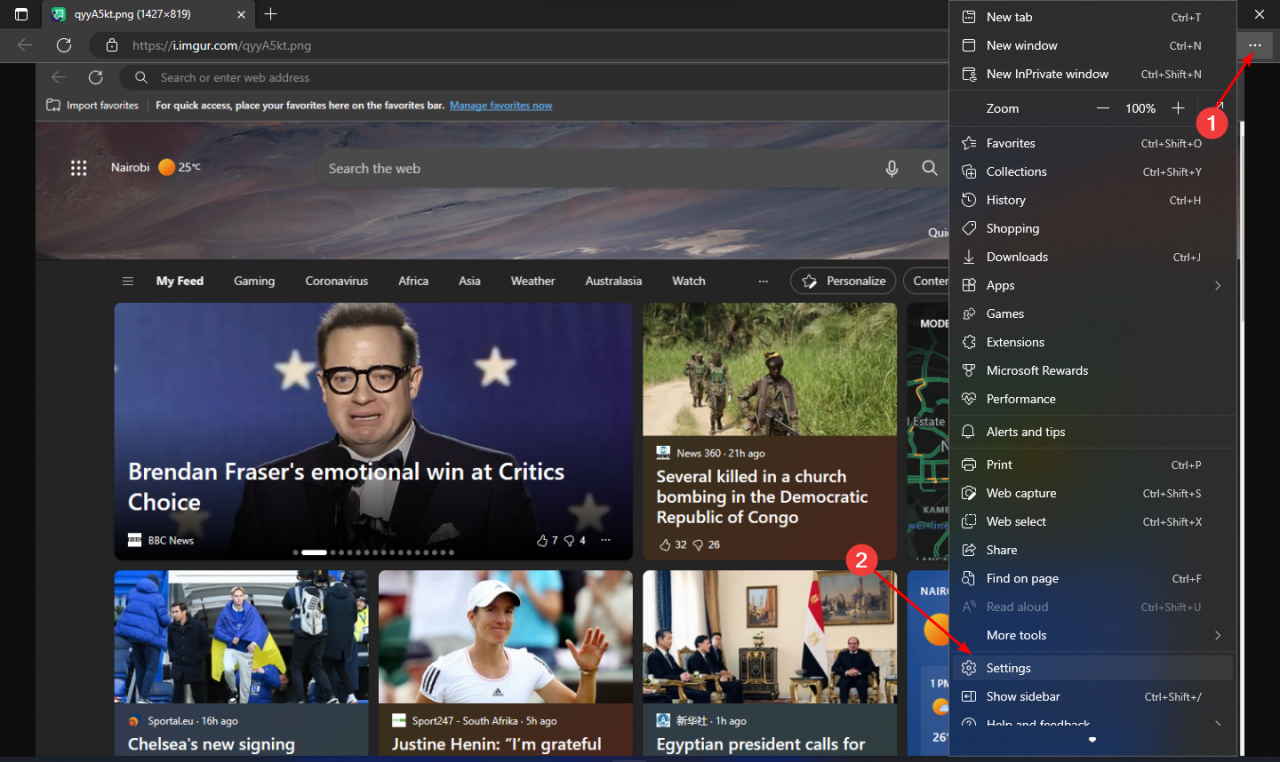This screenshot has height=762, width=1280.
Task: Increase zoom with the plus control
Action: click(x=1178, y=108)
